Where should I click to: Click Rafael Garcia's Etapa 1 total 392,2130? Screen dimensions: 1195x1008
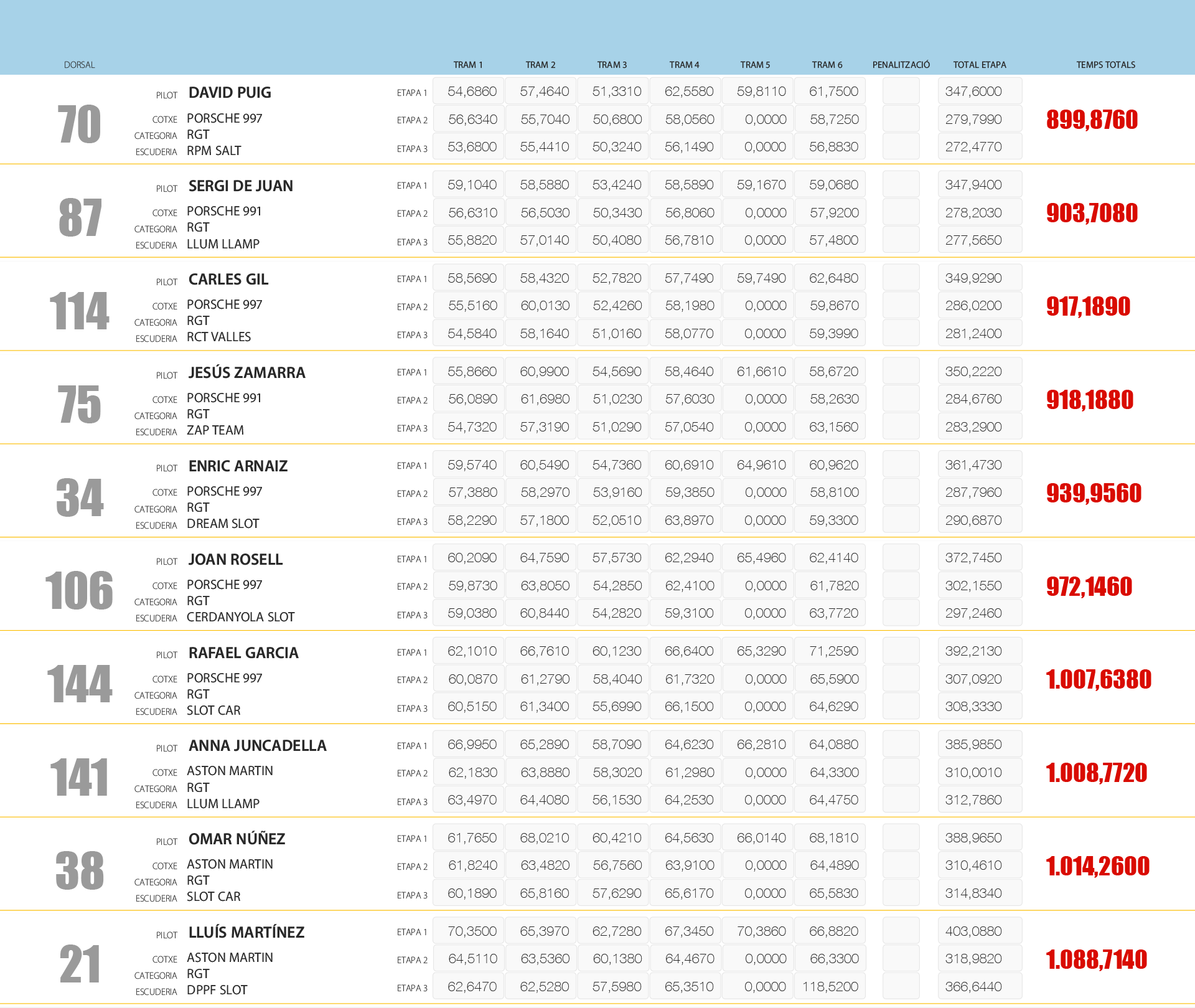[980, 651]
